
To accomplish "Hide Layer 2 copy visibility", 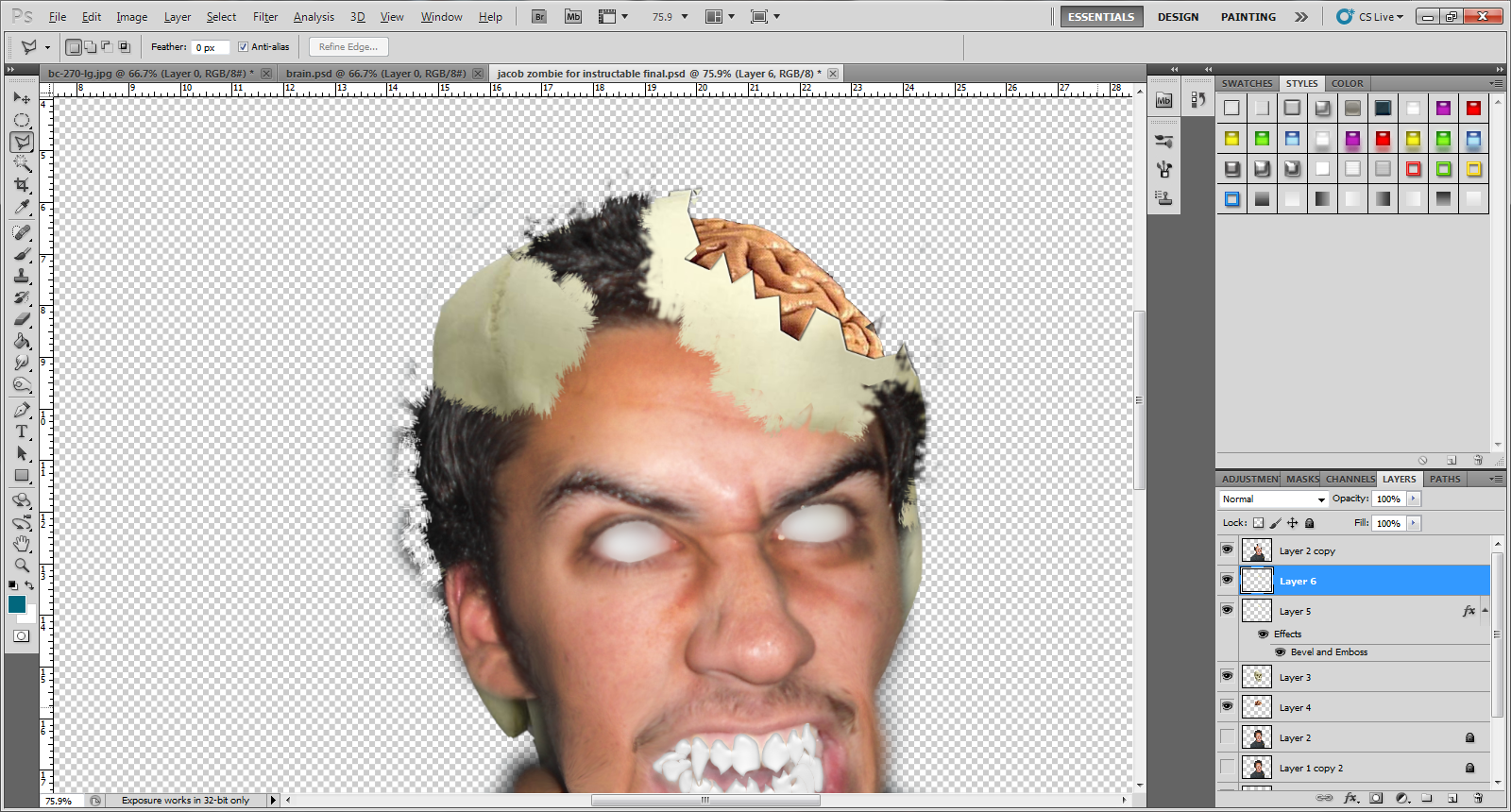I will (x=1227, y=550).
